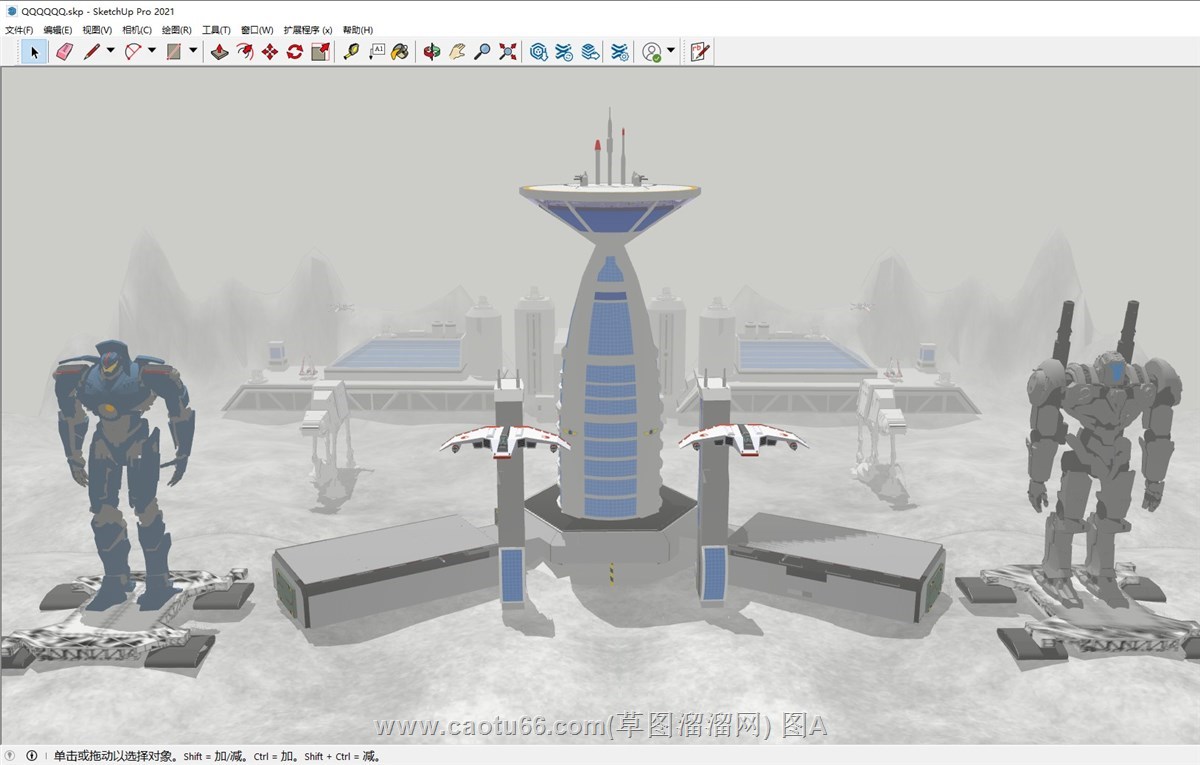
Task: Pick the pink Eraser tool
Action: [64, 52]
